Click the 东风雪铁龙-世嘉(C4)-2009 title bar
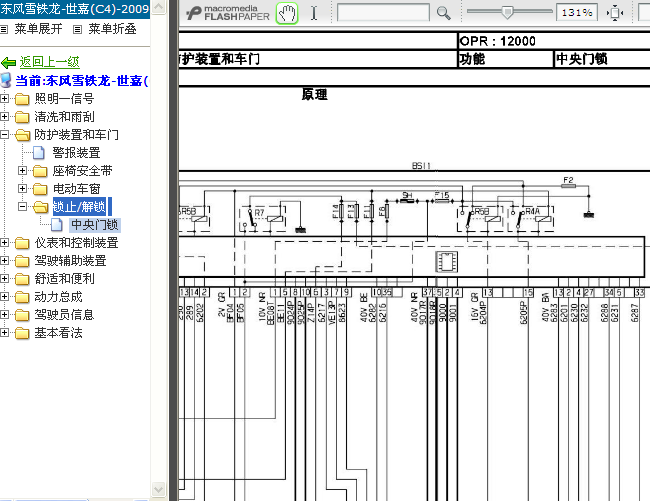The image size is (650, 501). pyautogui.click(x=75, y=9)
